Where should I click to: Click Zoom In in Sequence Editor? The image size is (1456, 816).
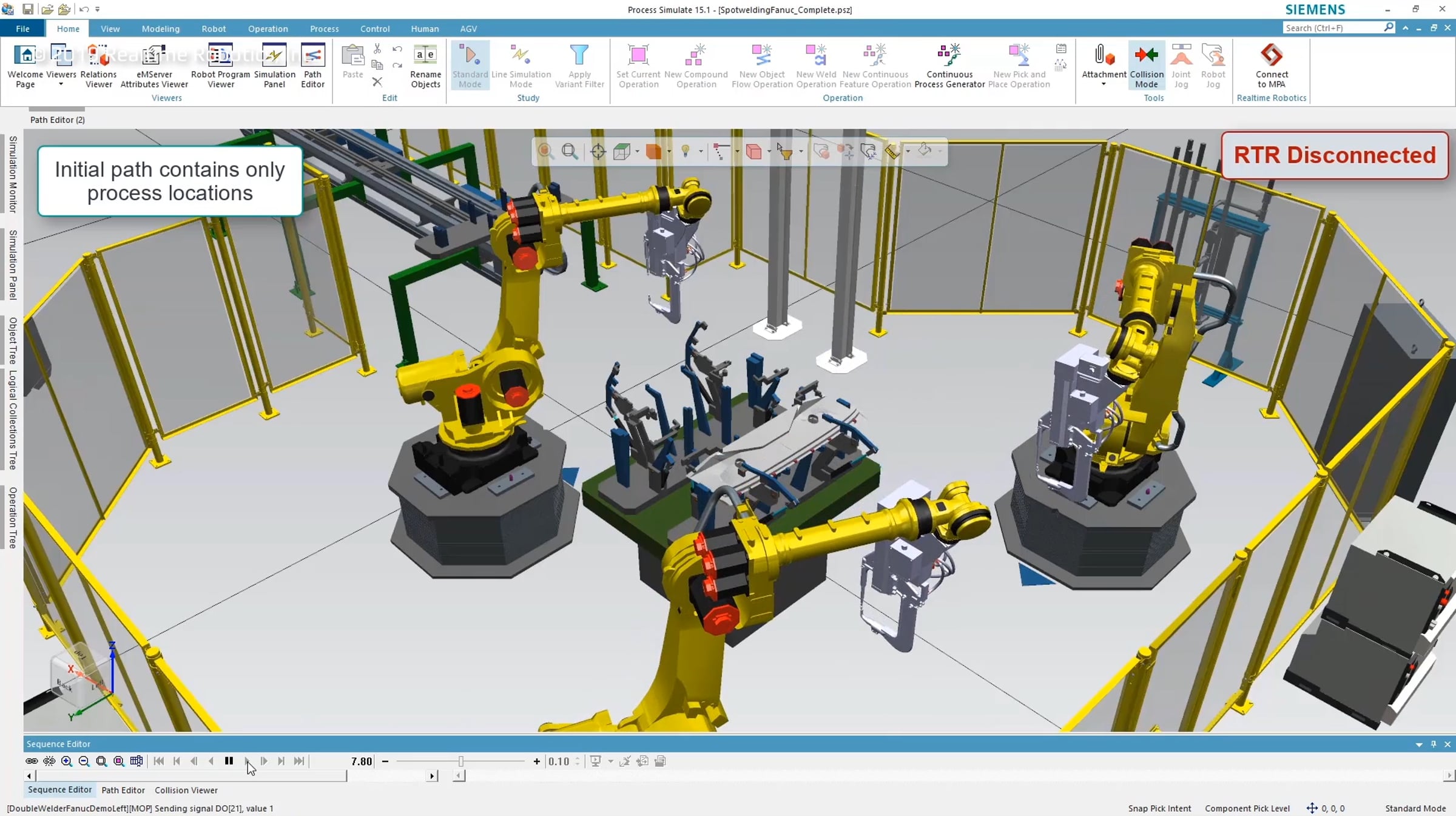[x=67, y=761]
